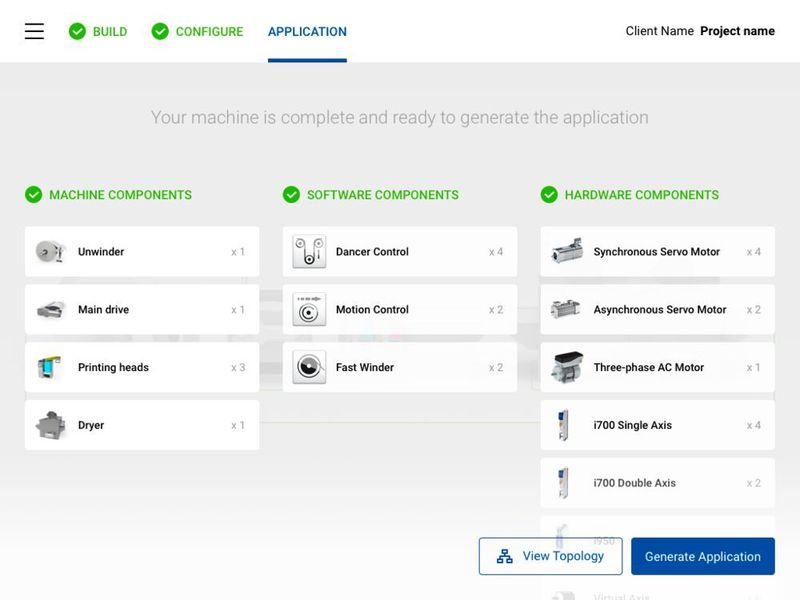Click the Unwinder component icon
The width and height of the screenshot is (800, 600).
point(49,252)
